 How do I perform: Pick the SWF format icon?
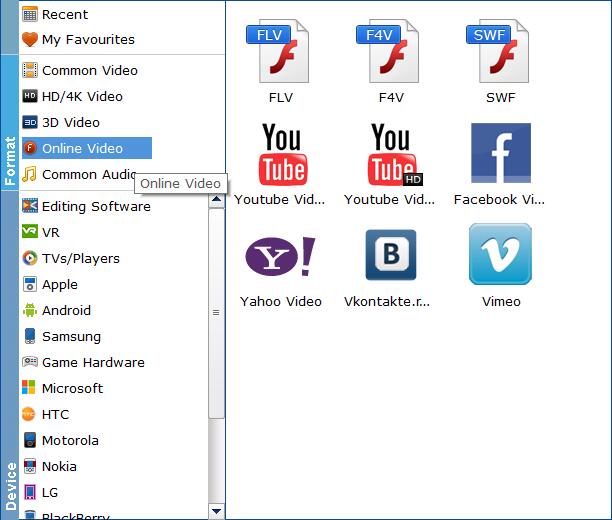point(498,51)
